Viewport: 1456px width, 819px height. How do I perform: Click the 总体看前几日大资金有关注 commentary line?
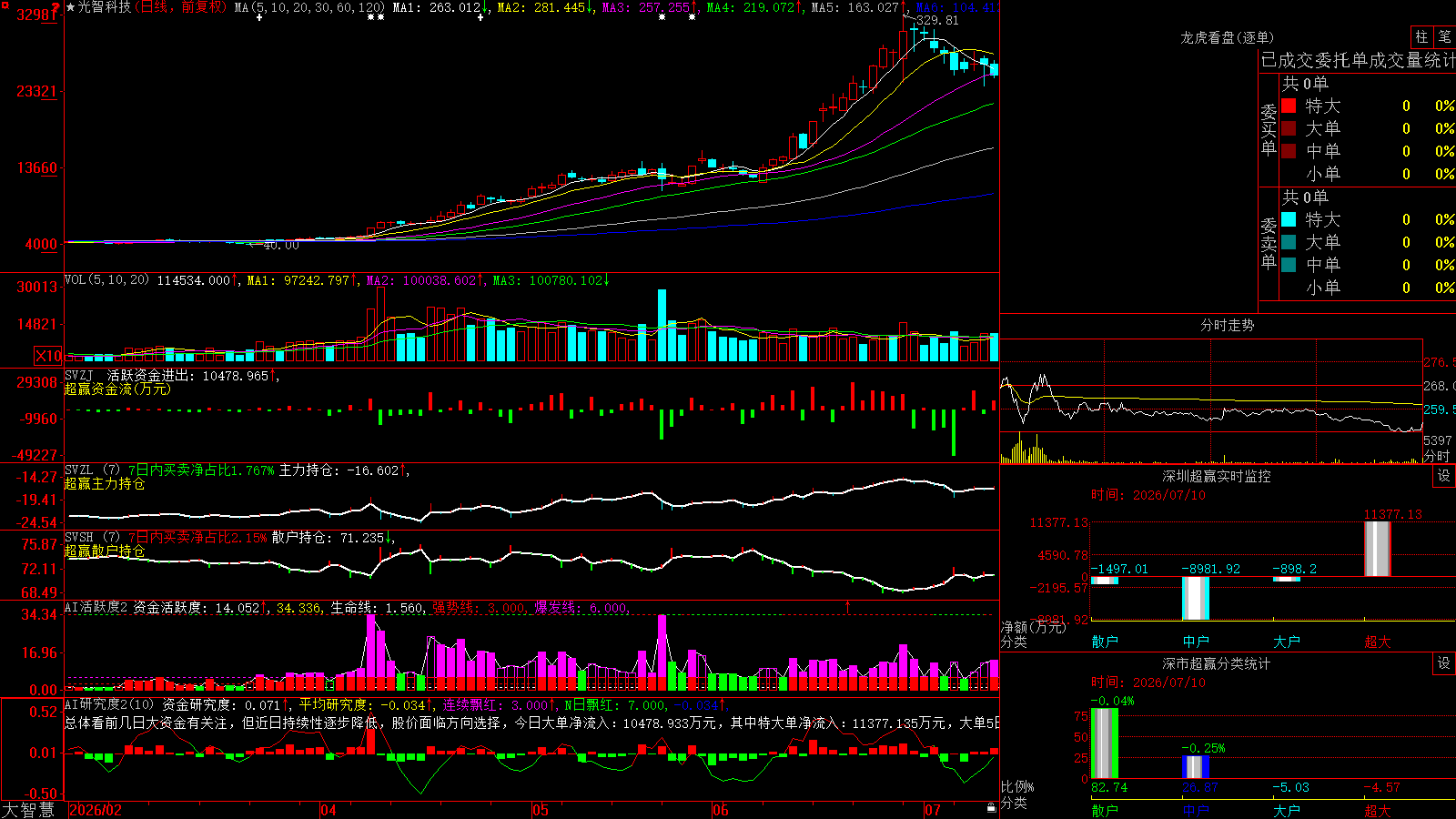click(531, 723)
